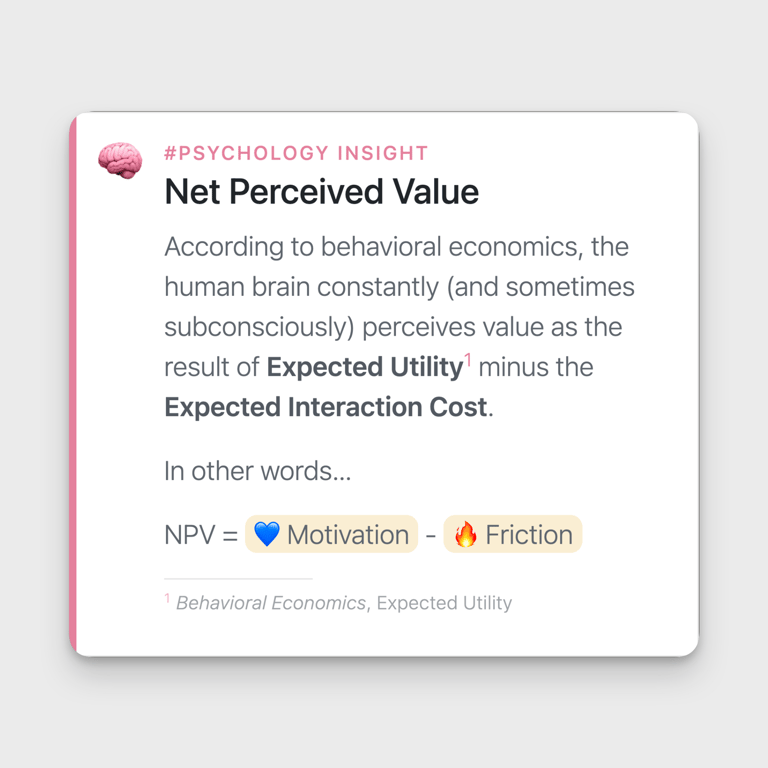768x768 pixels.
Task: Click the Net Perceived Value heading
Action: tap(321, 191)
